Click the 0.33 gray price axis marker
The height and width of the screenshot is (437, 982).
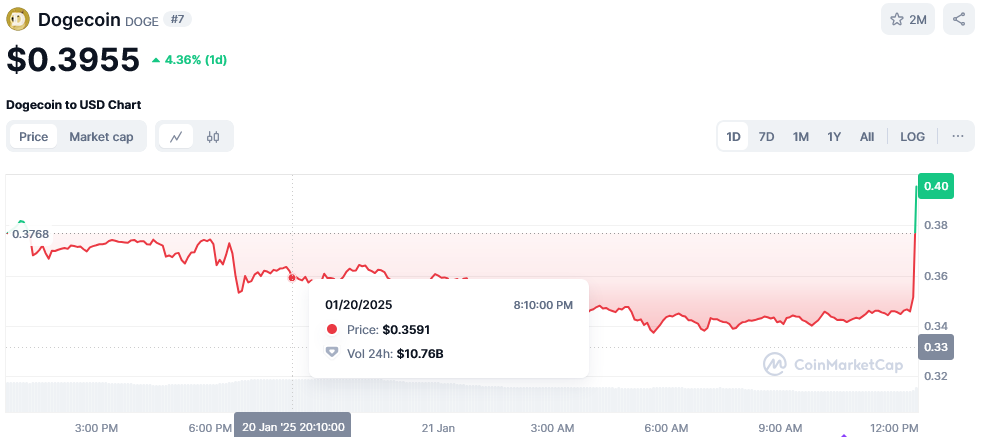point(936,347)
